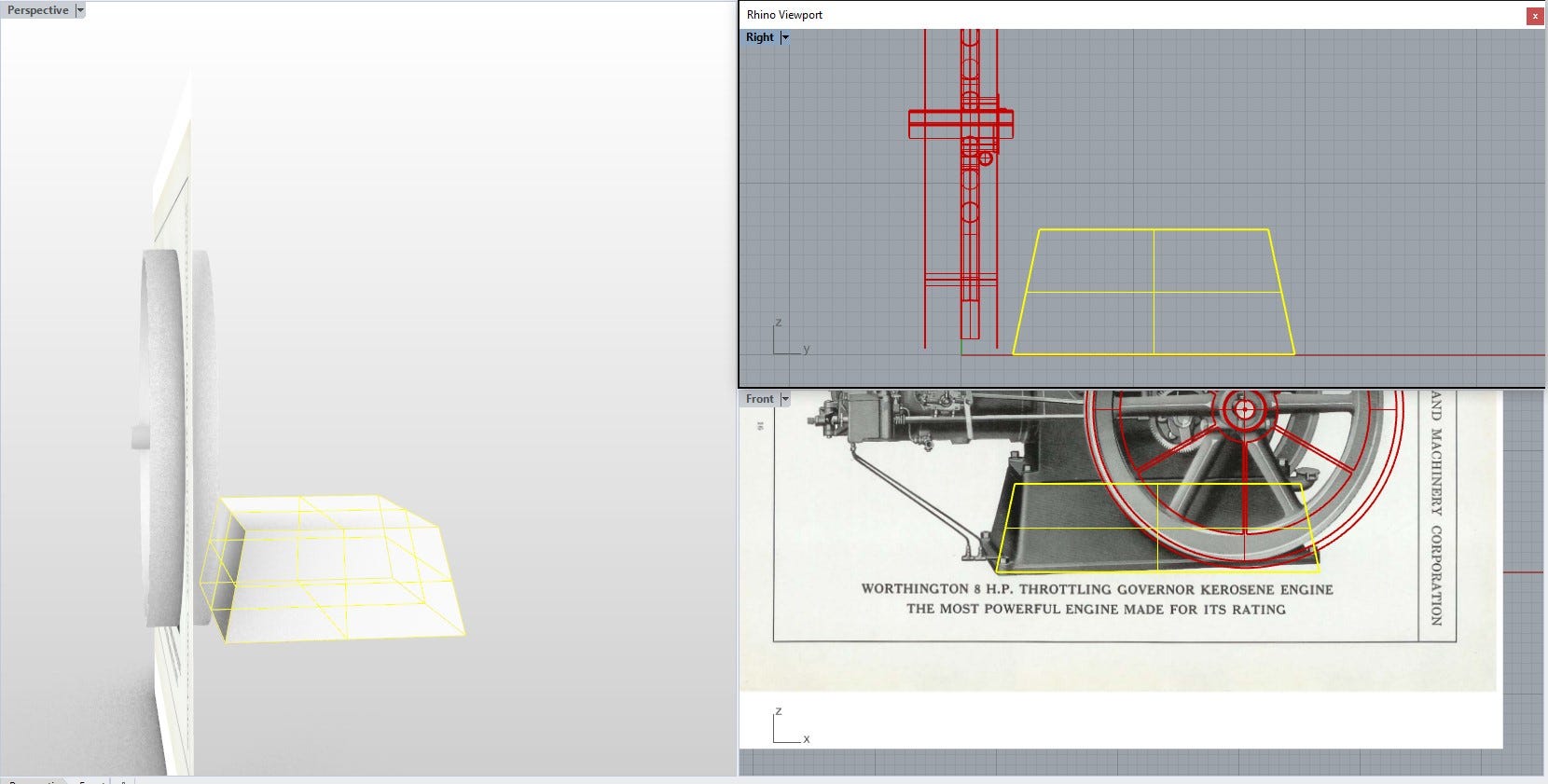Viewport: 1548px width, 784px height.
Task: Click the vertical 'MACHINERY CORPORATION' text
Action: 1436,527
